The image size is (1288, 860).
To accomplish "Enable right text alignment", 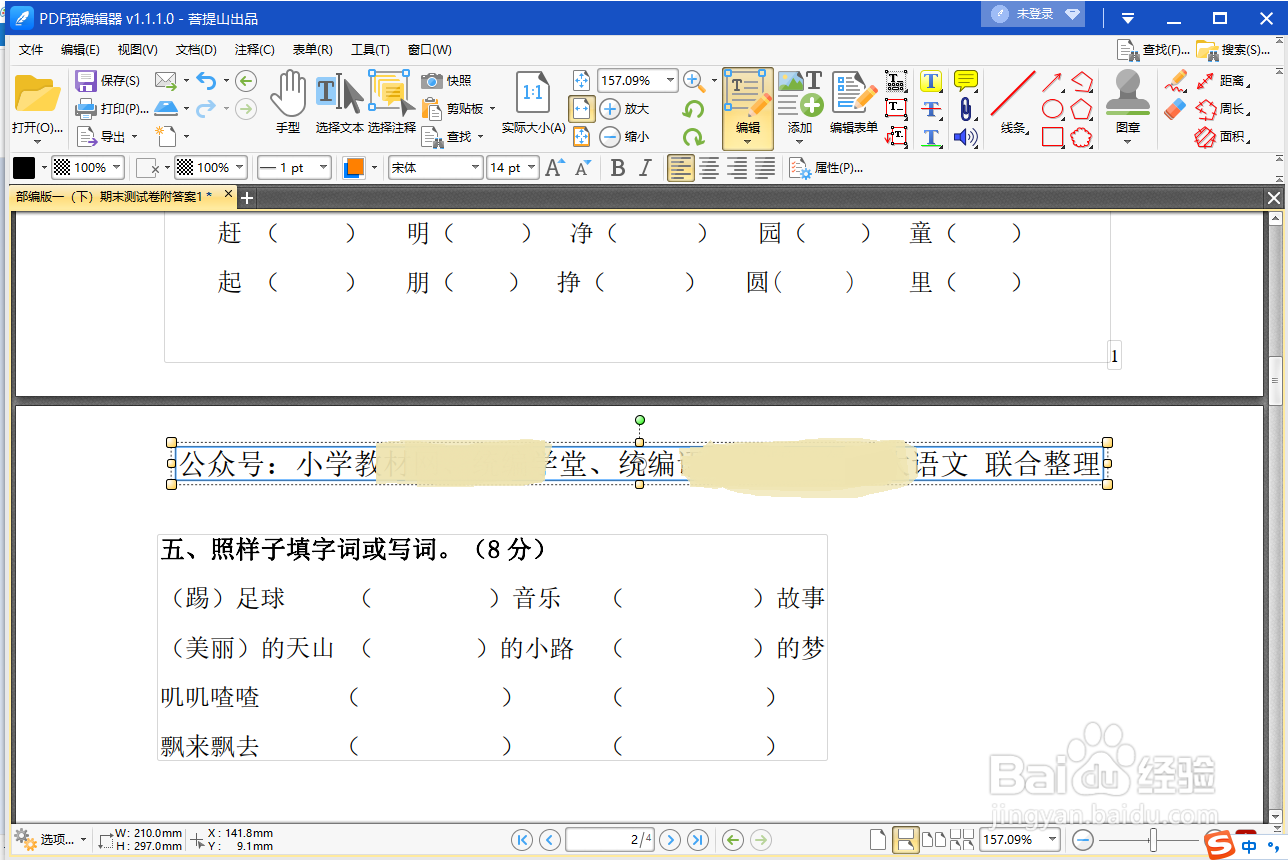I will coord(737,168).
